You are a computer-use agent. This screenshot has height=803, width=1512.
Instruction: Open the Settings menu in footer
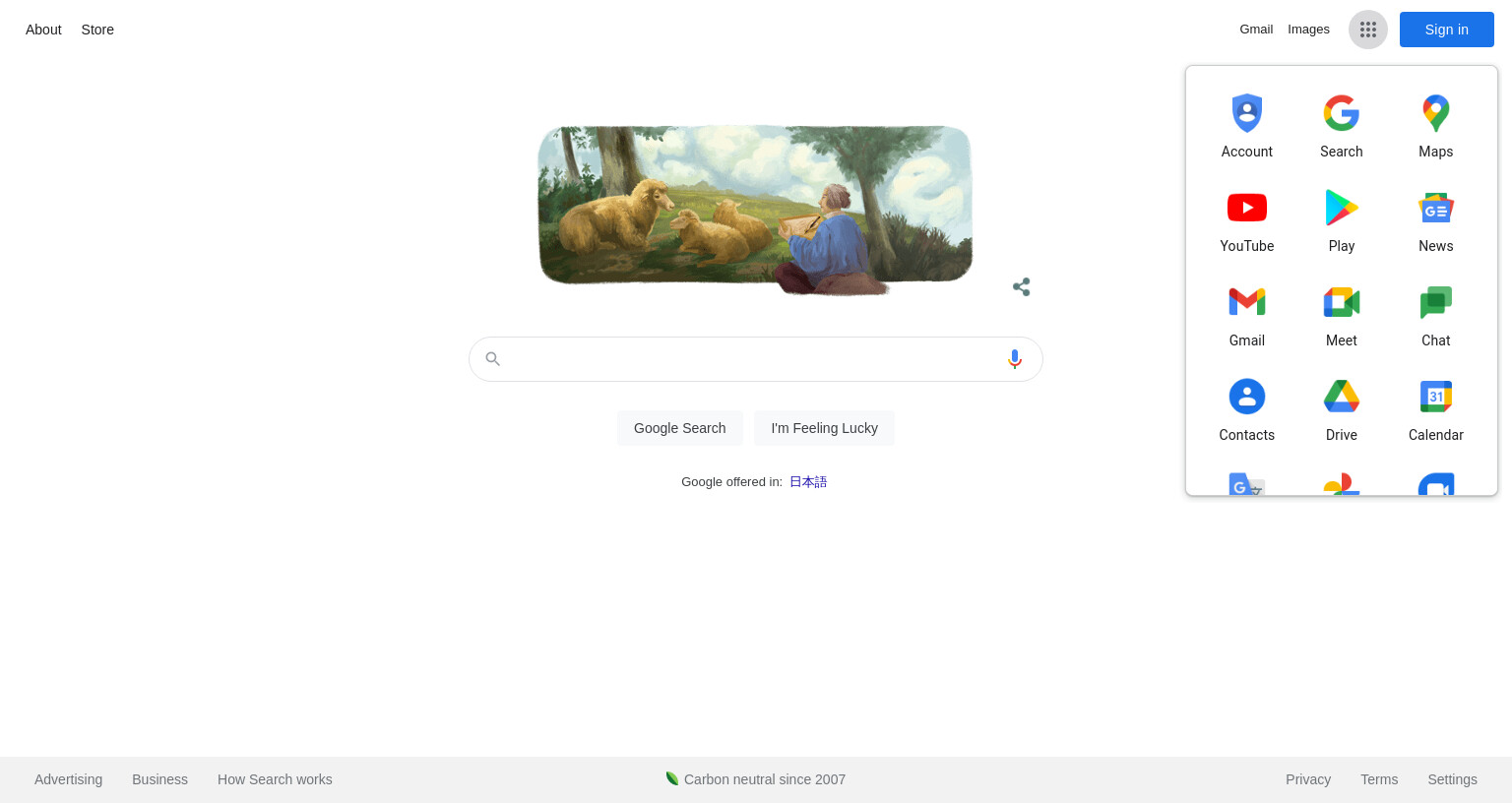point(1452,779)
